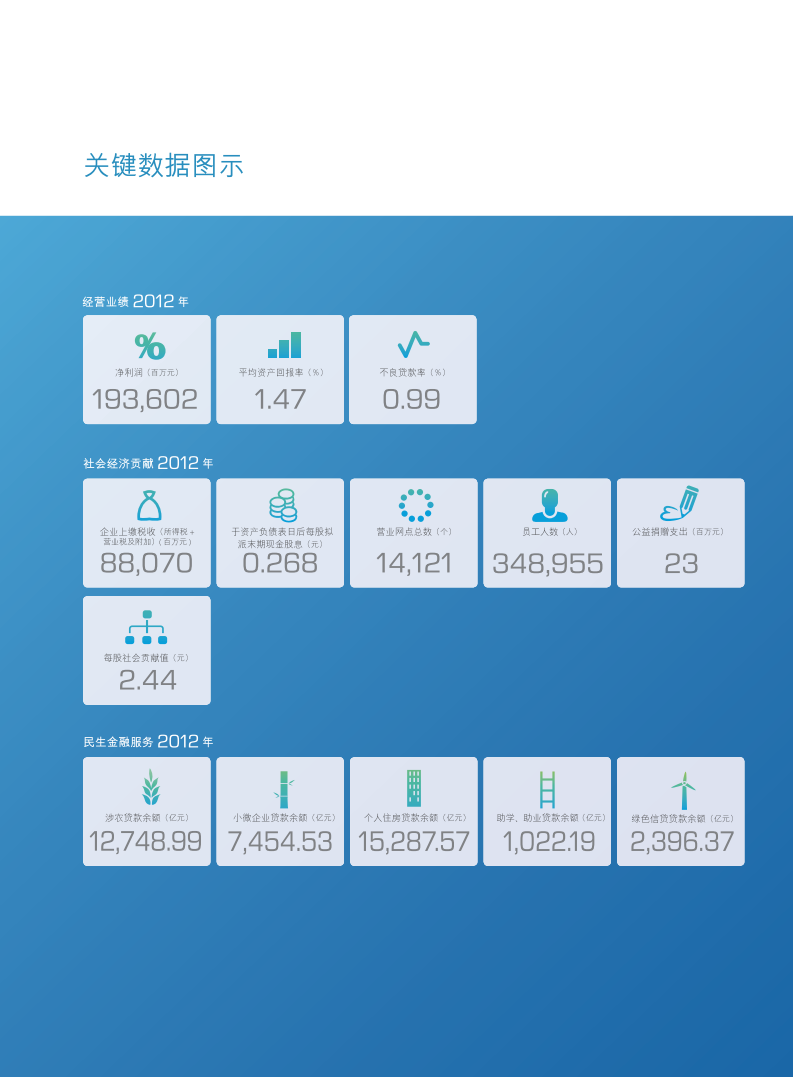
Task: Select the value 15,287.57
Action: (x=413, y=842)
